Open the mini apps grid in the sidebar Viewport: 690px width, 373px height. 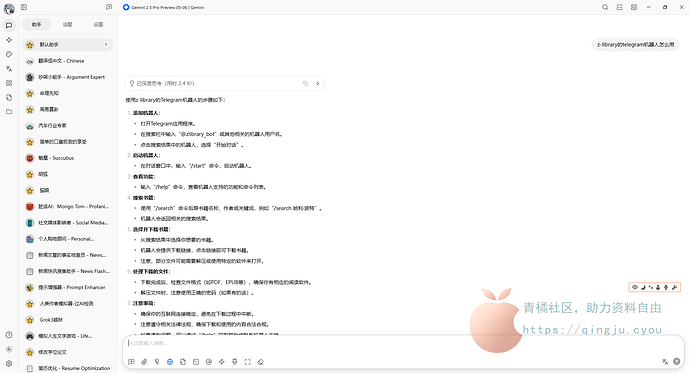9,83
